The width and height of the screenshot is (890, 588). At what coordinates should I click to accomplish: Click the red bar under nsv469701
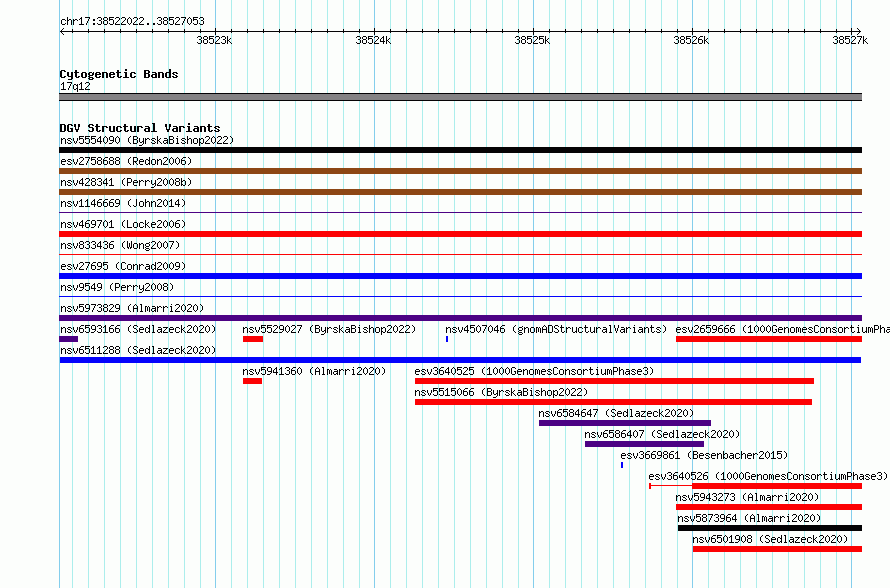tap(460, 234)
